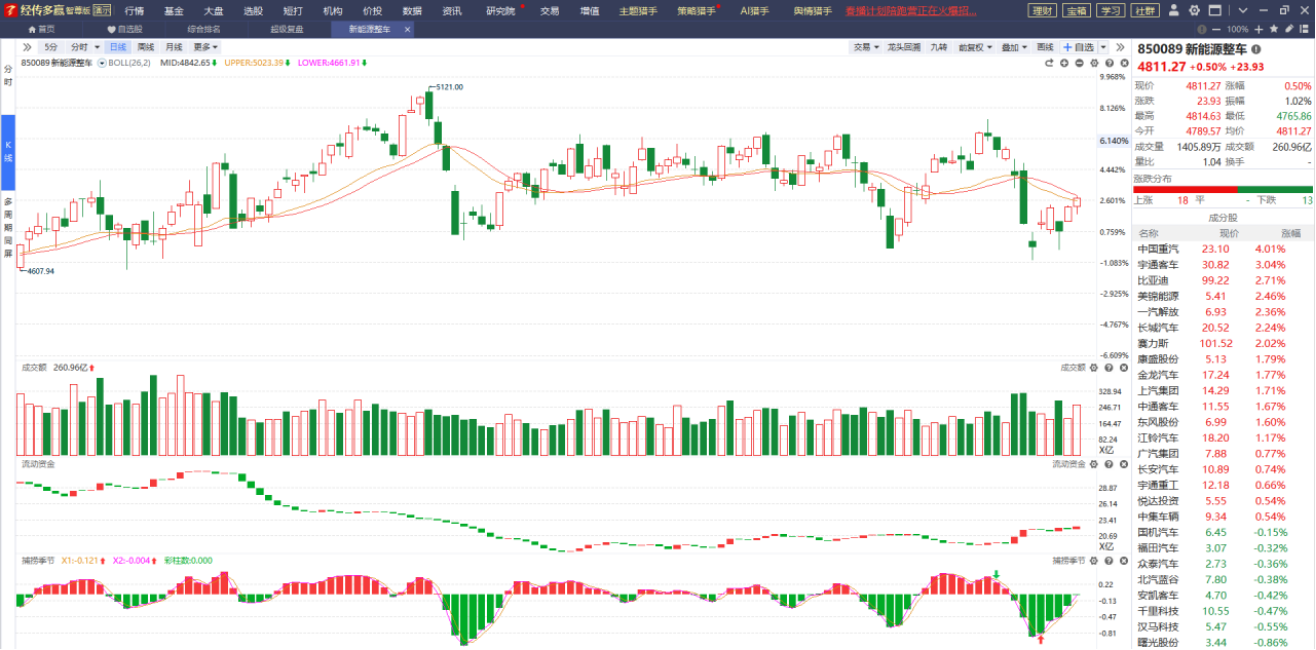Open the chart help question icon
This screenshot has height=650, width=1316.
[1108, 63]
